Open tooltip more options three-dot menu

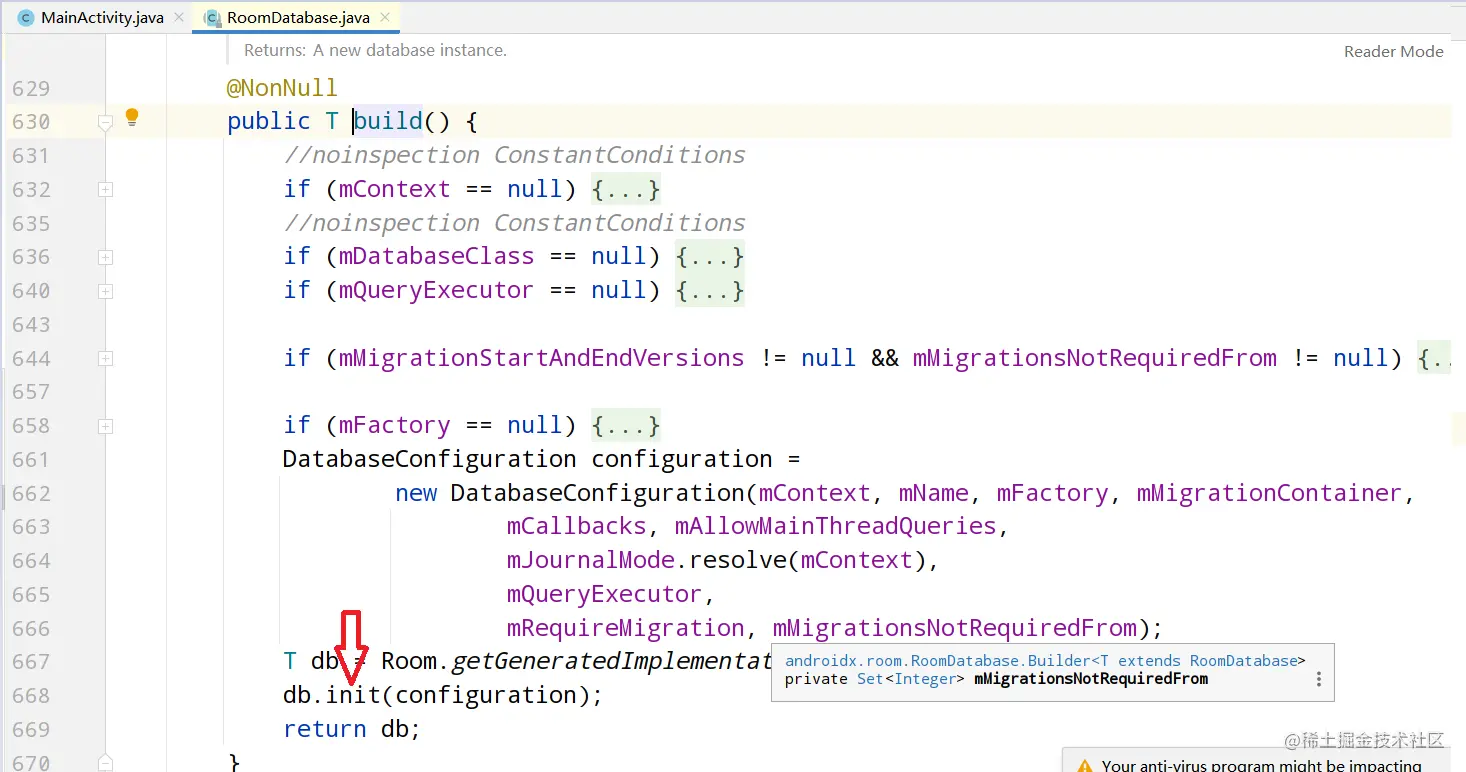[1318, 679]
